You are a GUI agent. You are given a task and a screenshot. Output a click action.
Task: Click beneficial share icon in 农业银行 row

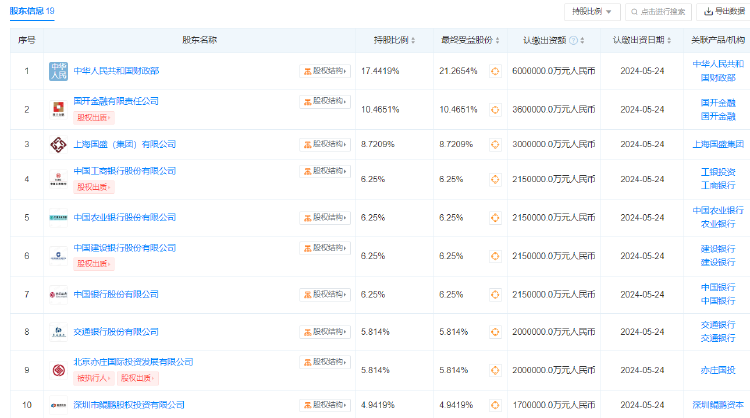coord(495,218)
